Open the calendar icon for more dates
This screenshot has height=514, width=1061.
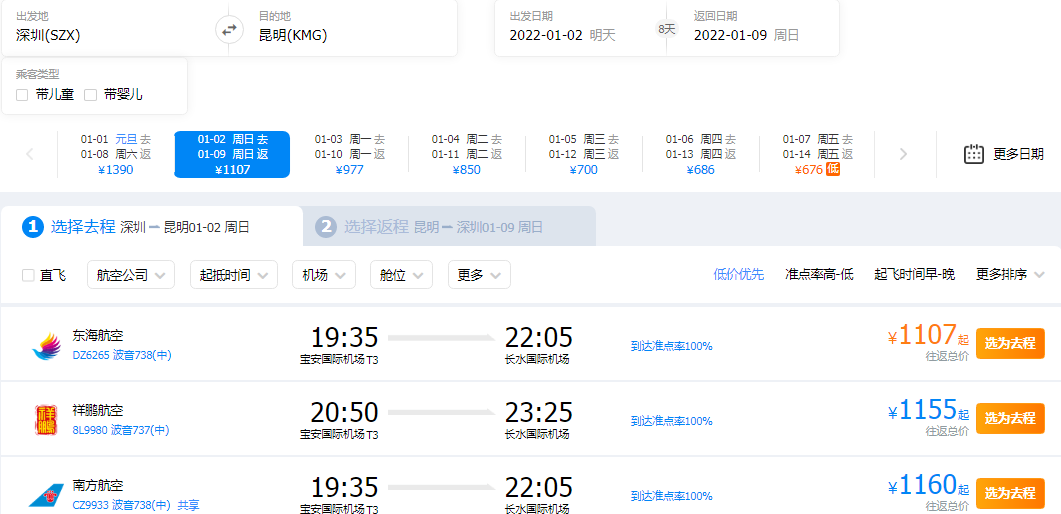(x=973, y=154)
